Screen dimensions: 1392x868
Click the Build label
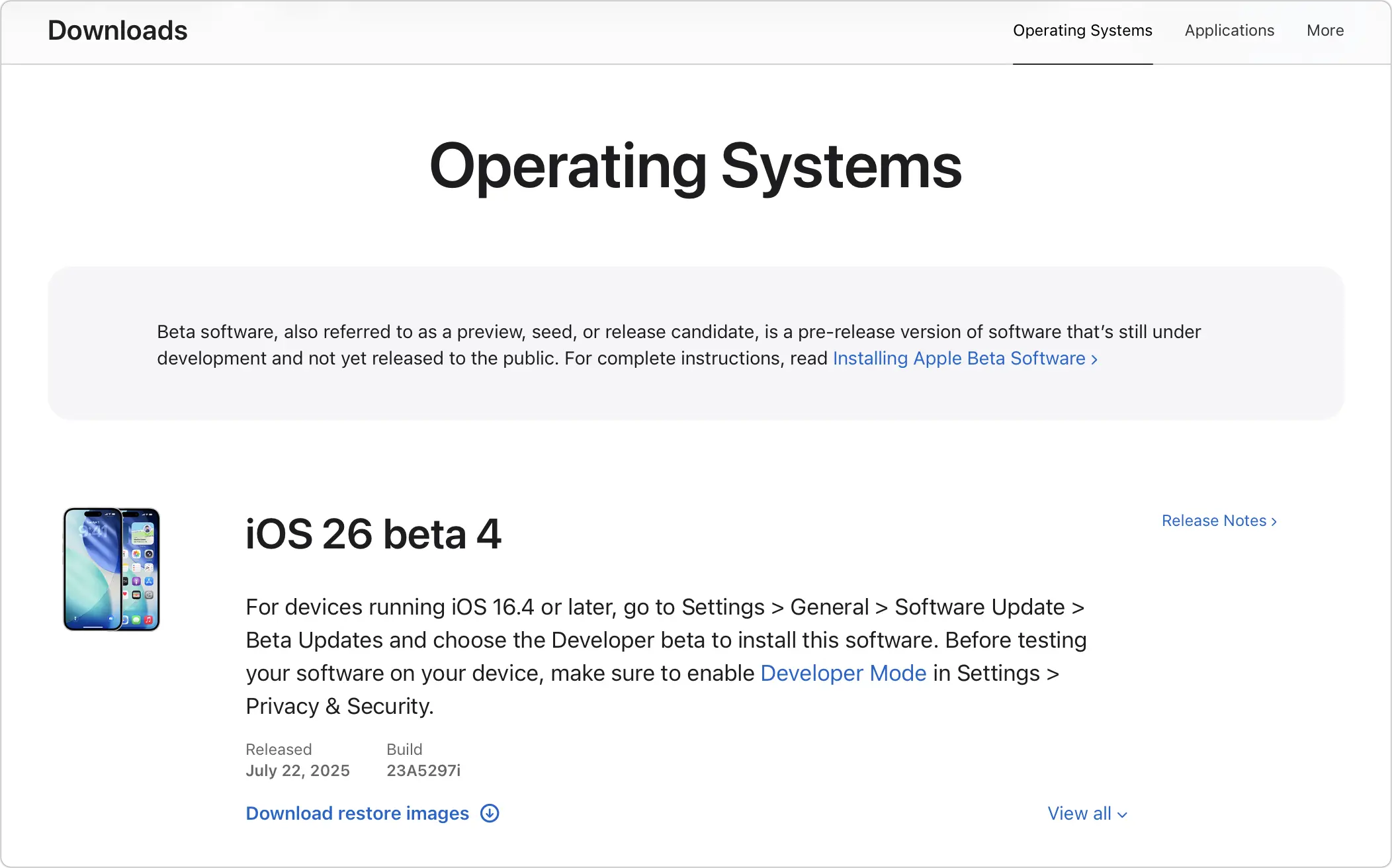(x=404, y=750)
